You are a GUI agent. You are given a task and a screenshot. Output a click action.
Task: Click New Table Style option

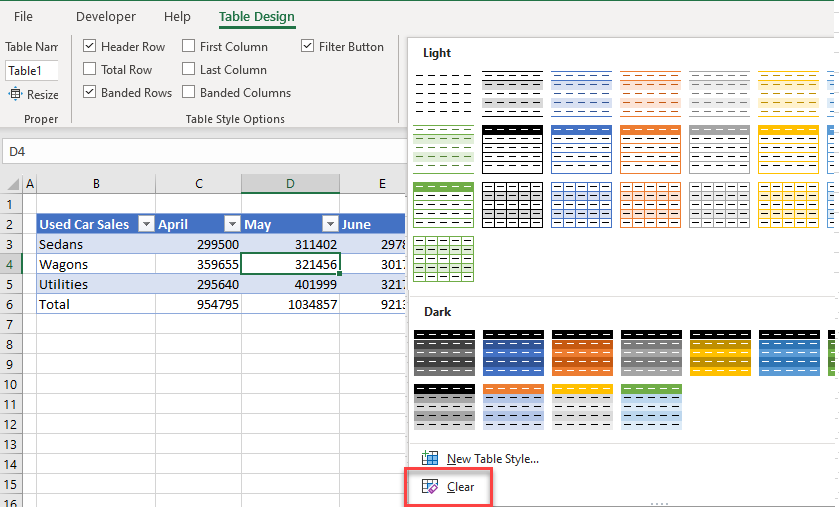coord(492,459)
